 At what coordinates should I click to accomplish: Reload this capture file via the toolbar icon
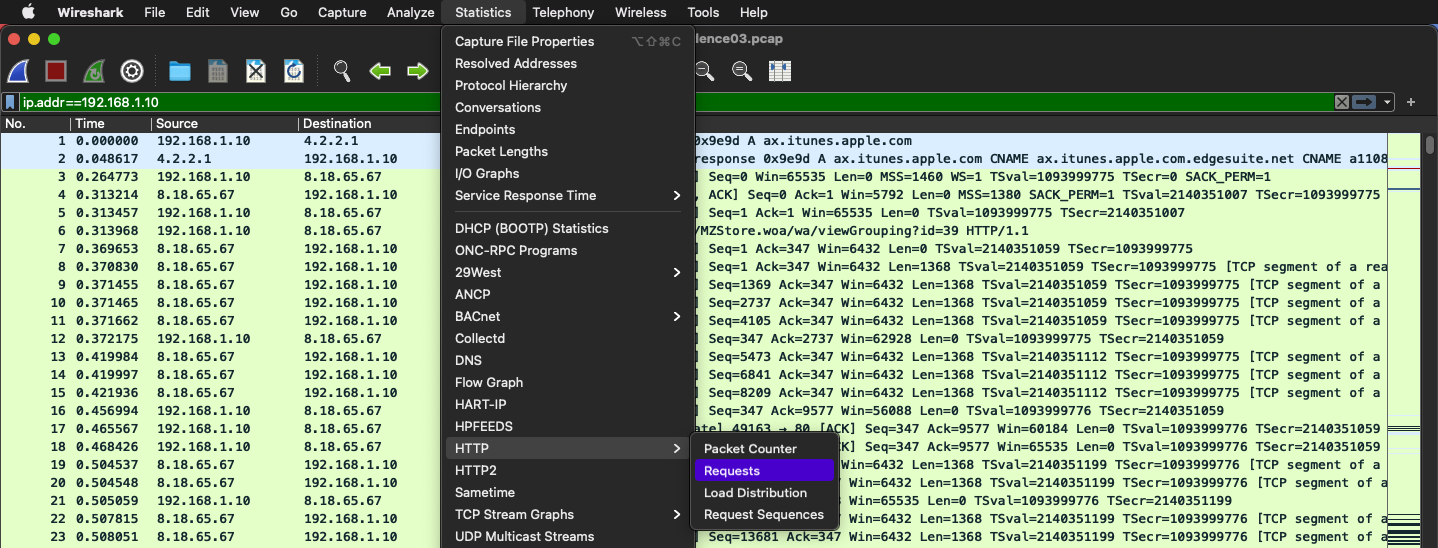[294, 72]
